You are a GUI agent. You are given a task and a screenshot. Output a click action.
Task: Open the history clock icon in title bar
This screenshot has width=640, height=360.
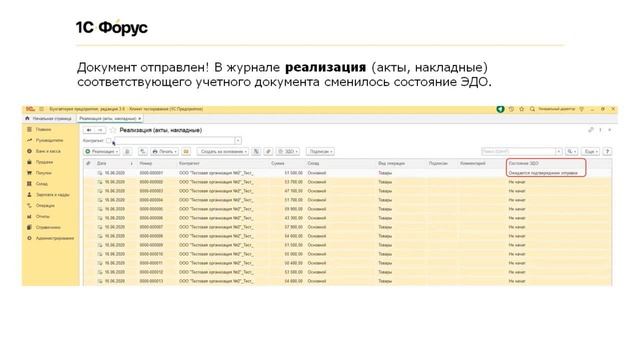coord(511,109)
